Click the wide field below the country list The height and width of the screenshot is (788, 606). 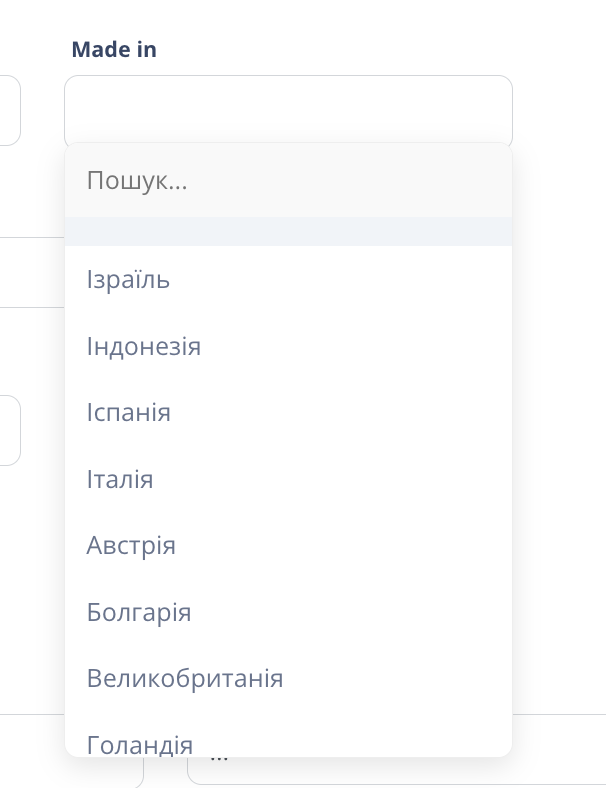click(558, 749)
